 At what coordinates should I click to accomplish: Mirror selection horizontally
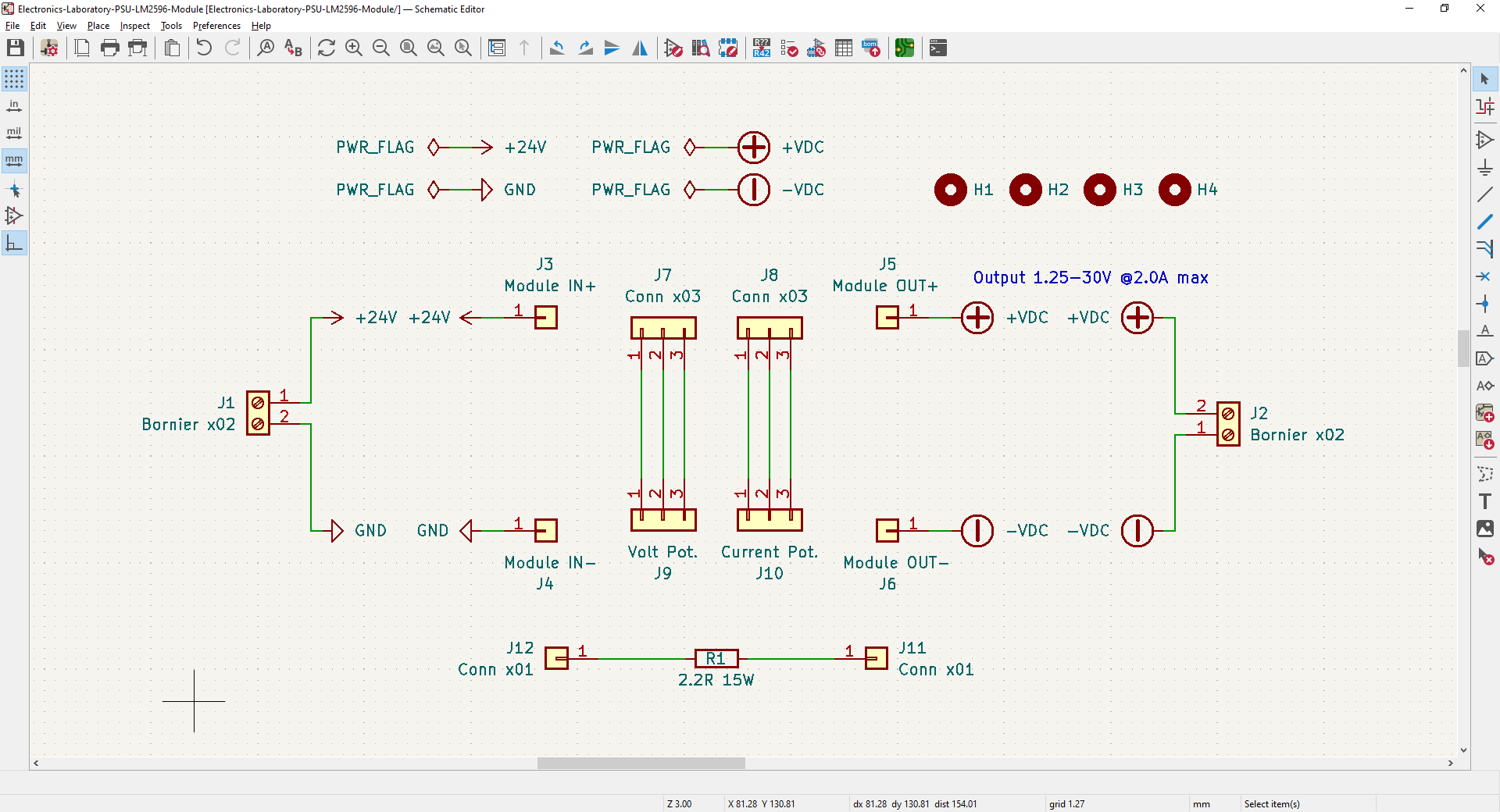640,48
